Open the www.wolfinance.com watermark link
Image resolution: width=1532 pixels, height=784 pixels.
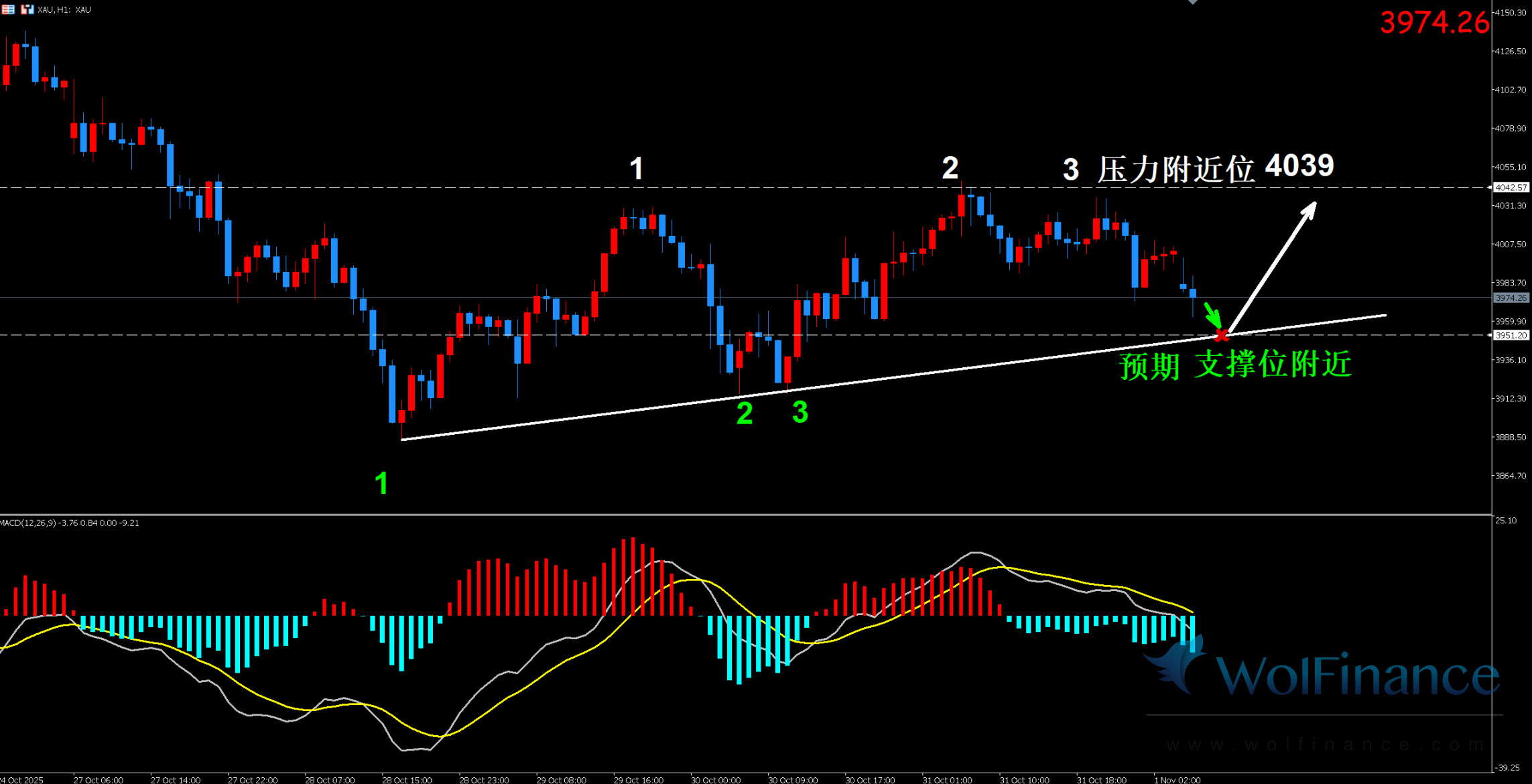(x=1324, y=744)
